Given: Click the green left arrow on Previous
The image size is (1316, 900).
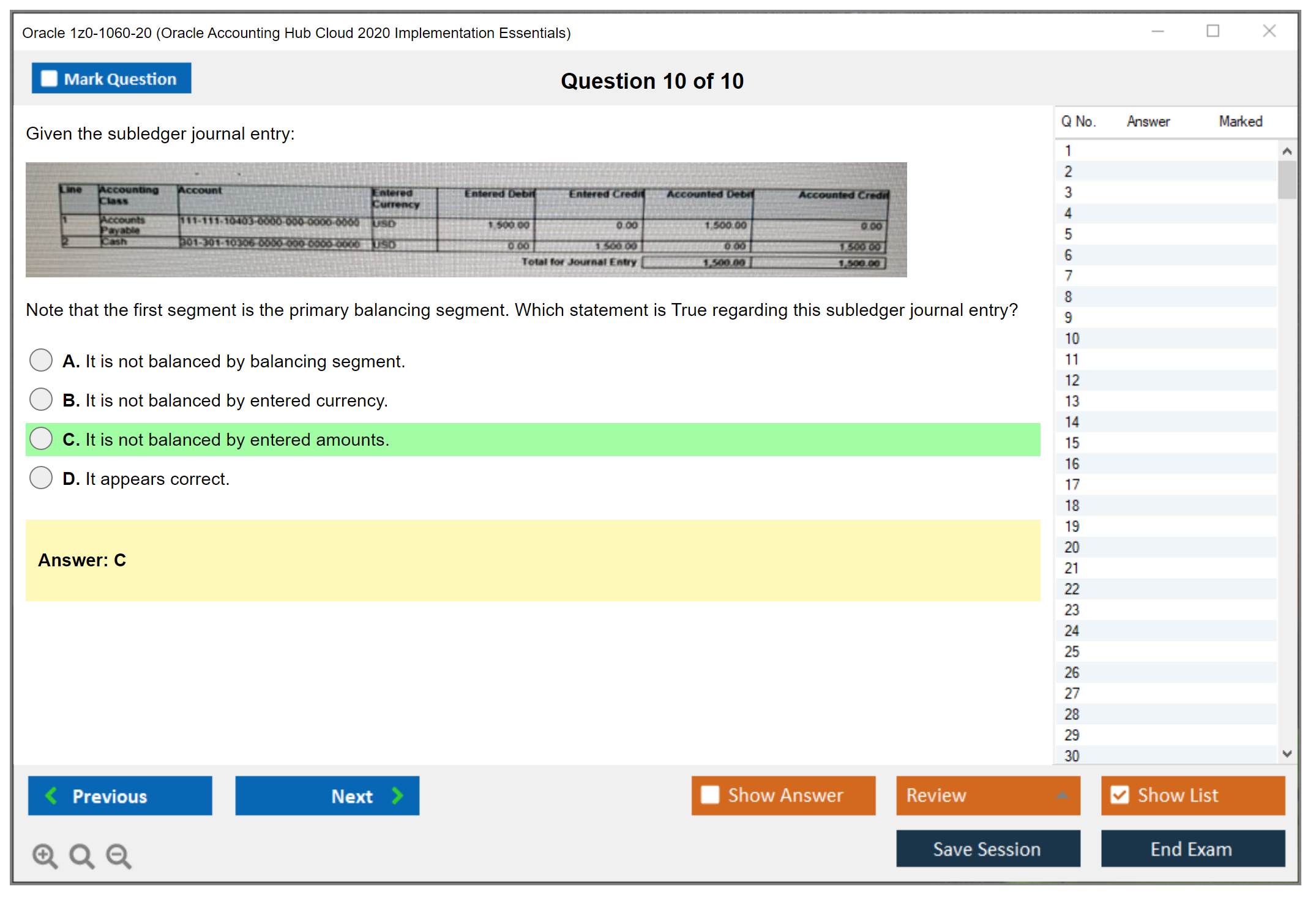Looking at the screenshot, I should click(x=52, y=795).
